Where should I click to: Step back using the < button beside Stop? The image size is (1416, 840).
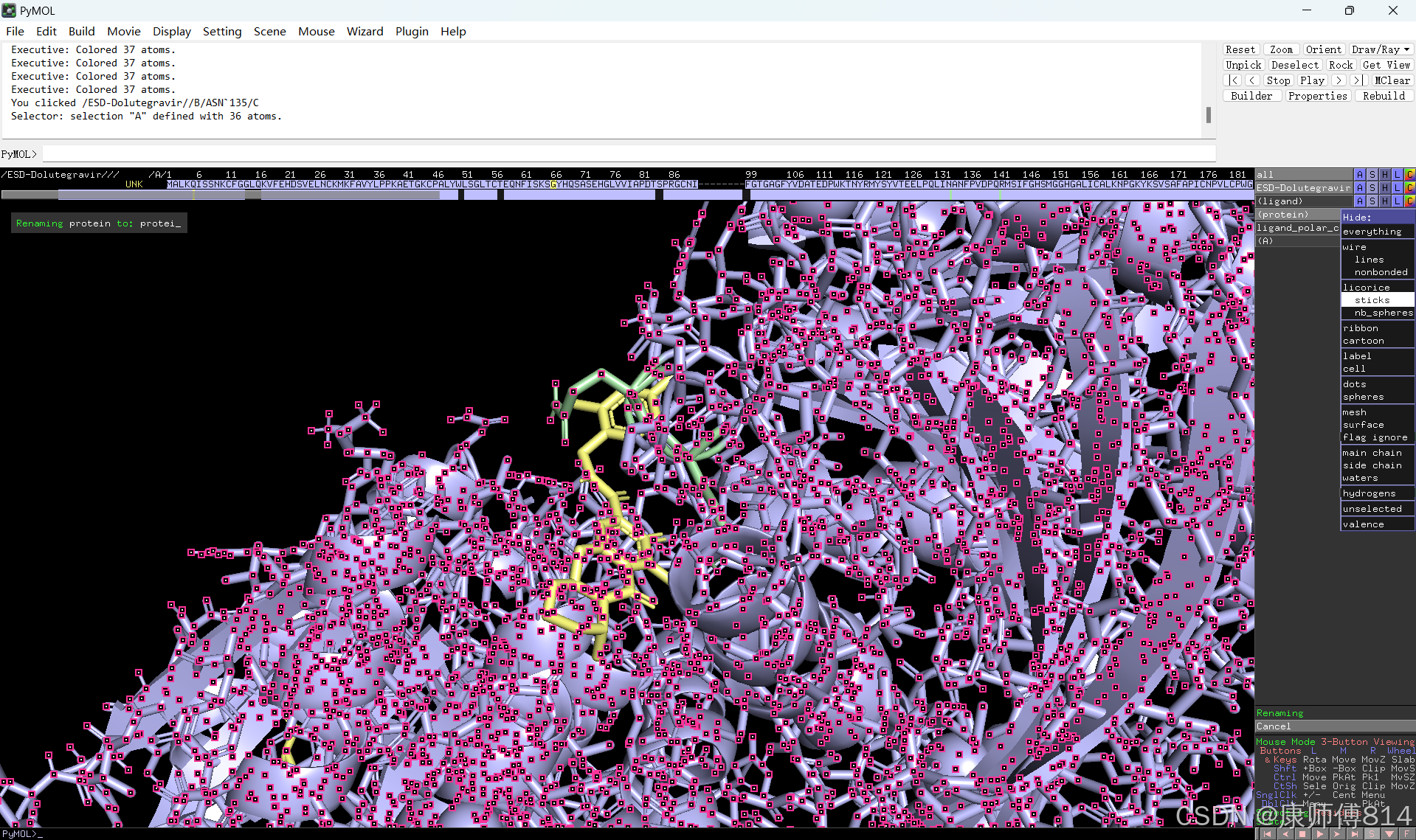pos(1252,80)
